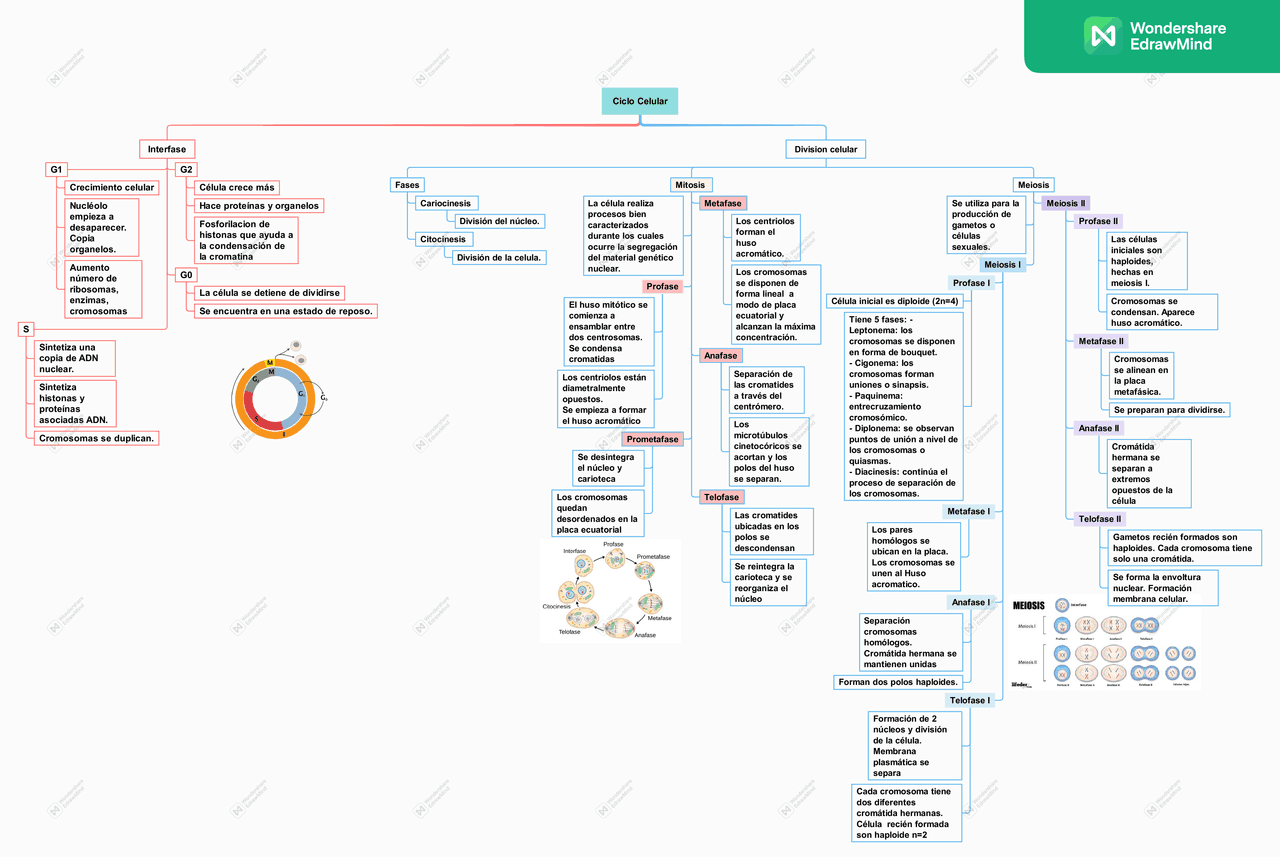Select the "Telofase I" node
Image resolution: width=1280 pixels, height=857 pixels.
click(x=970, y=700)
